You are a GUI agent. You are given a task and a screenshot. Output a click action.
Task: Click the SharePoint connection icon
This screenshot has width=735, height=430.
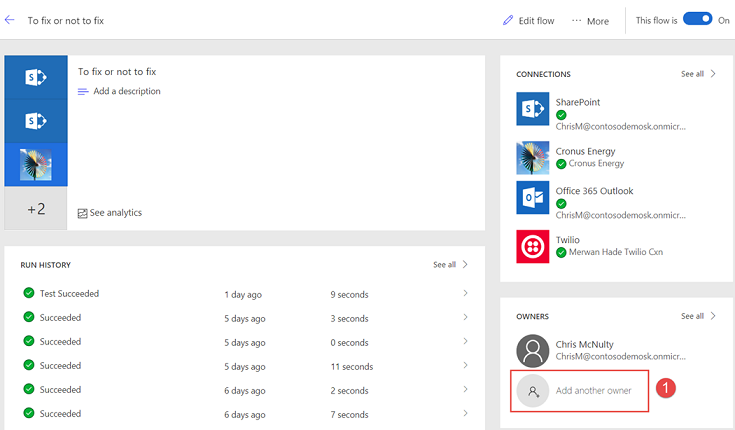pyautogui.click(x=533, y=109)
